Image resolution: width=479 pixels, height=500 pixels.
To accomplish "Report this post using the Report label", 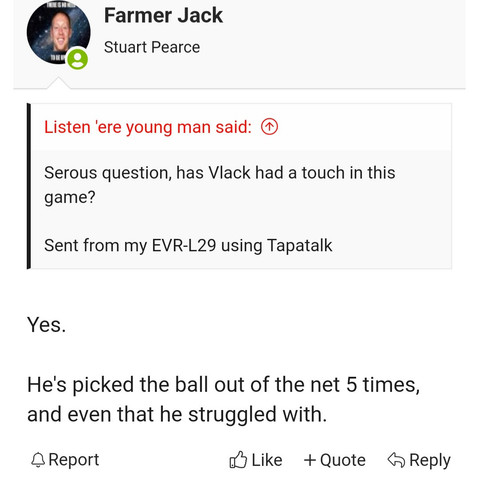I will click(x=74, y=460).
